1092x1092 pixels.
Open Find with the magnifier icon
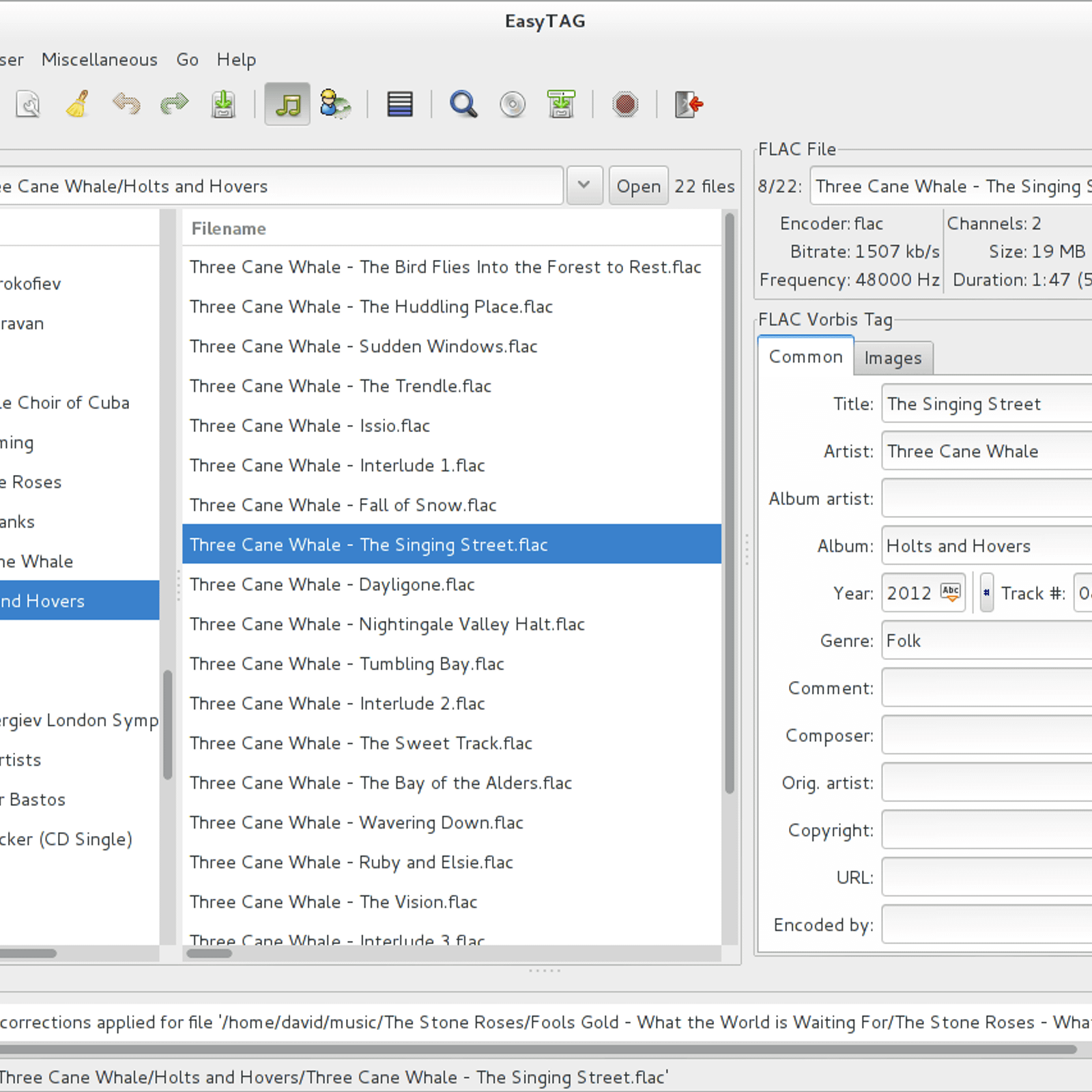click(463, 104)
